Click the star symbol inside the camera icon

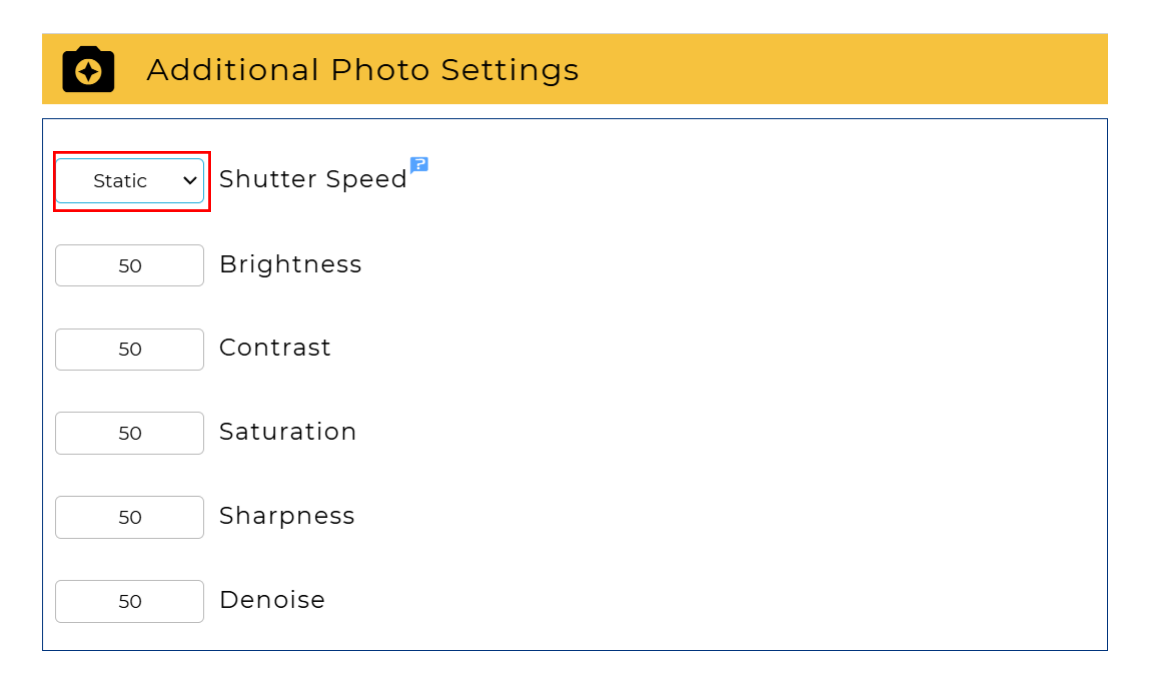click(x=88, y=72)
